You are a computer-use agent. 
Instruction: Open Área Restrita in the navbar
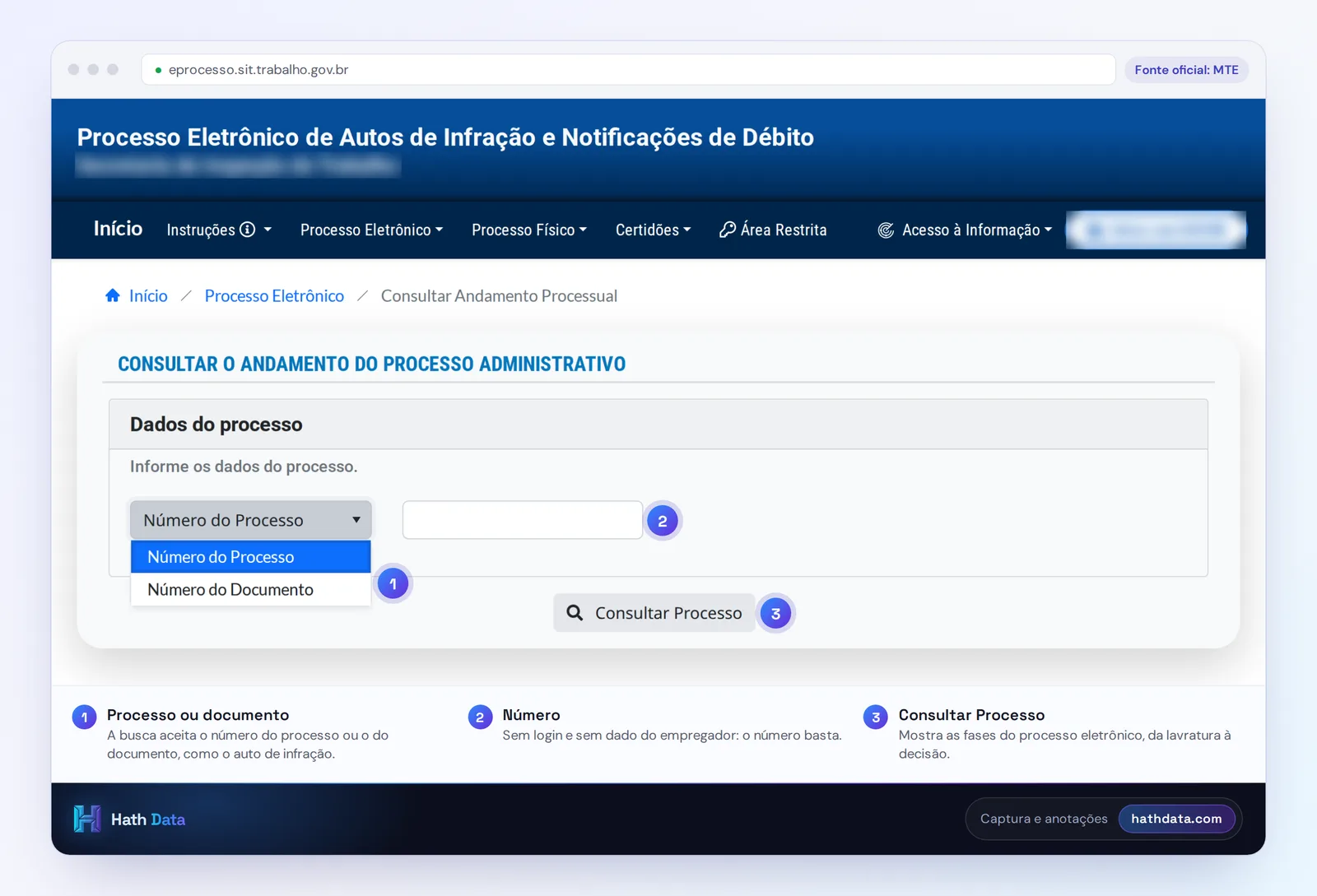click(773, 230)
